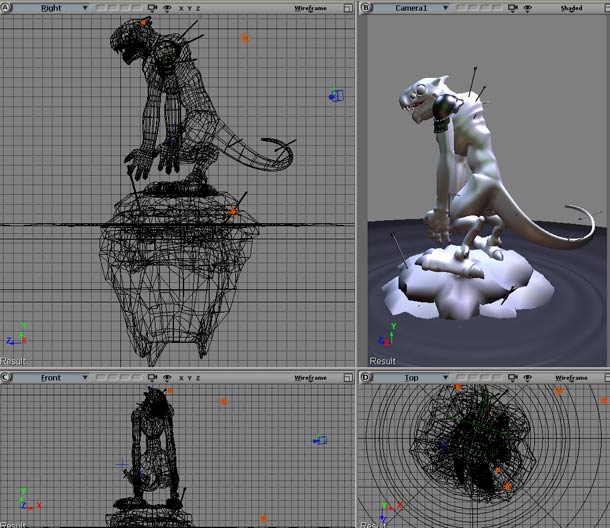610x528 pixels.
Task: Toggle the Z axis button in Front viewport
Action: [x=198, y=378]
